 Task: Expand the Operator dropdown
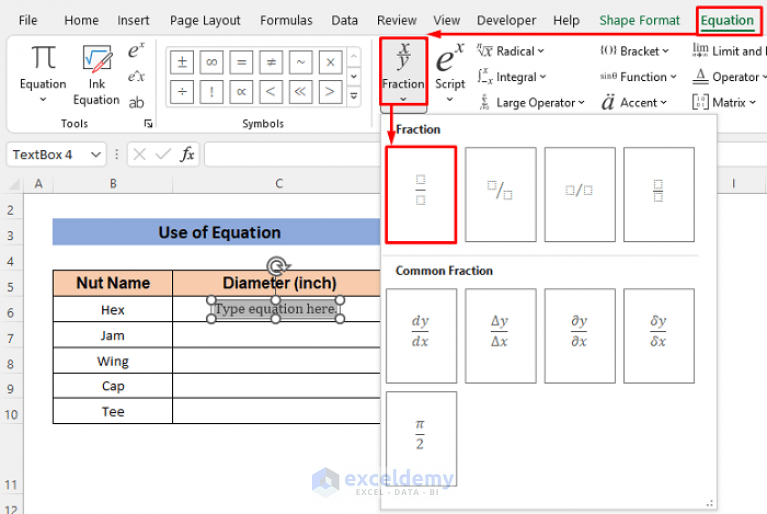click(x=729, y=77)
